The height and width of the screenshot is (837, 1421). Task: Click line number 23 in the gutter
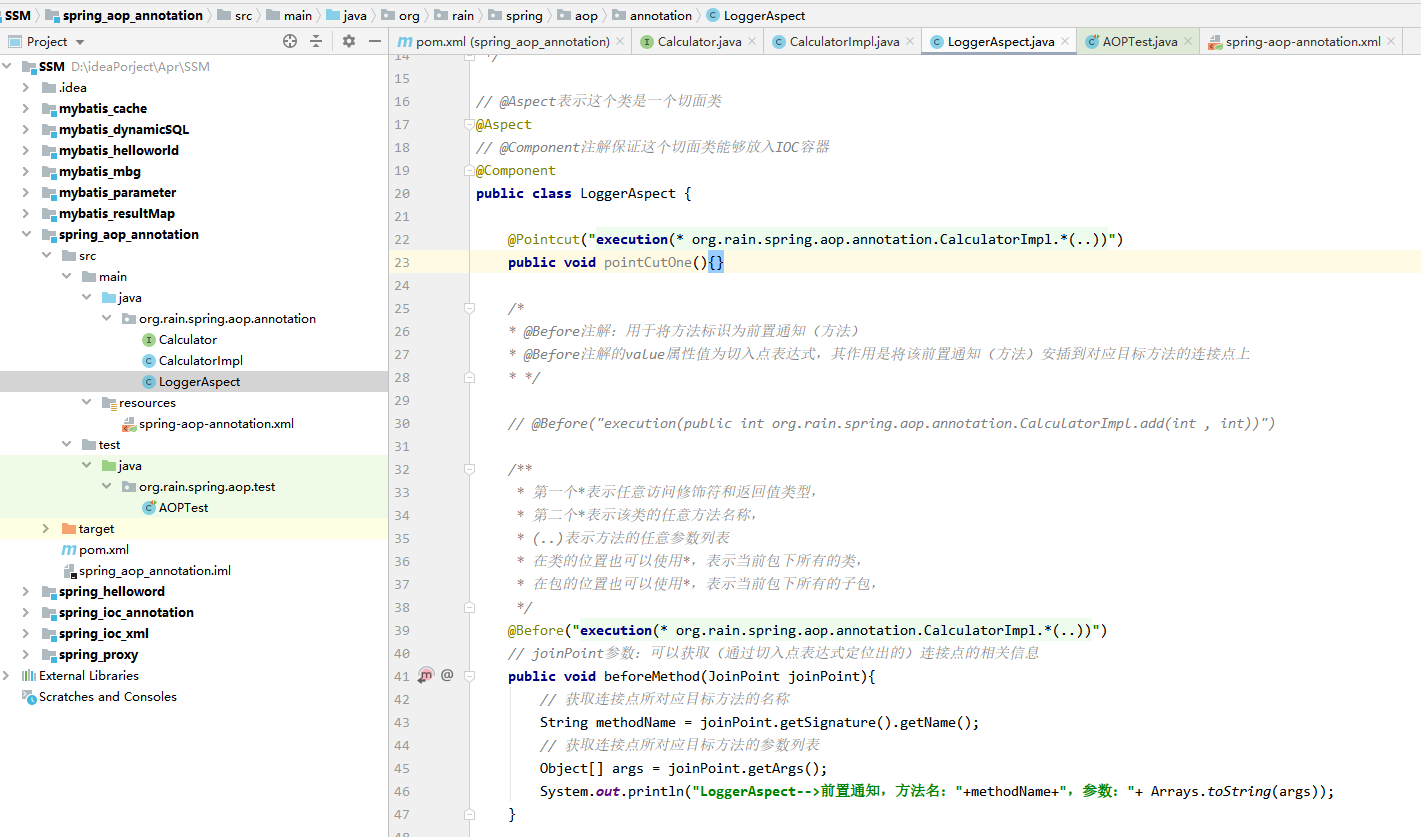tap(402, 262)
